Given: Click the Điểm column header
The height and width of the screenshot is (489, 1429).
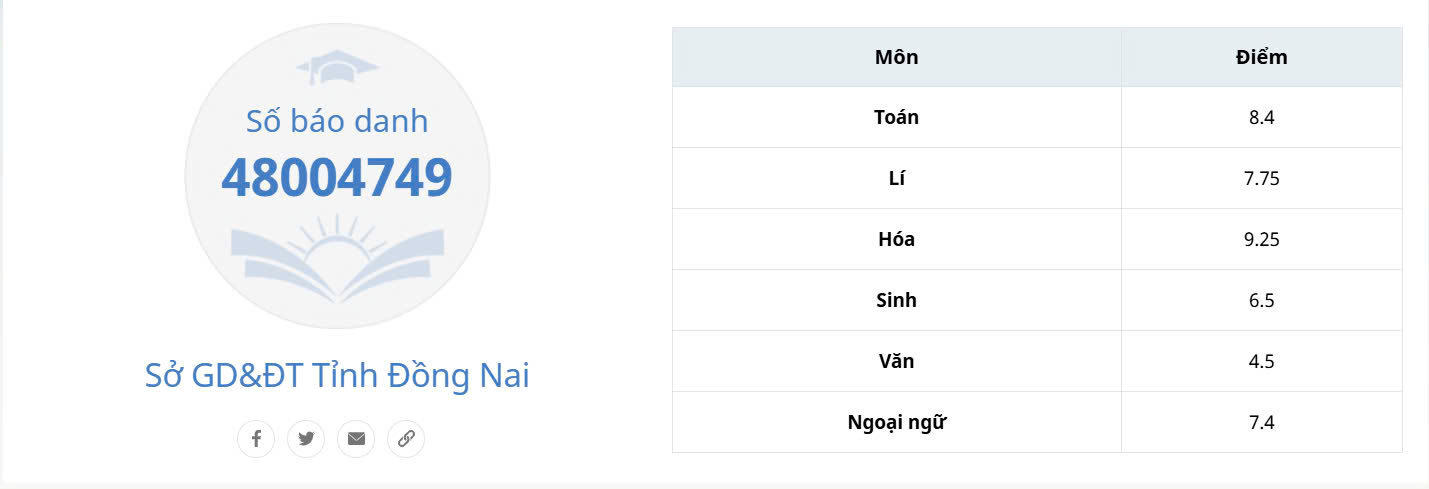Looking at the screenshot, I should coord(1261,57).
